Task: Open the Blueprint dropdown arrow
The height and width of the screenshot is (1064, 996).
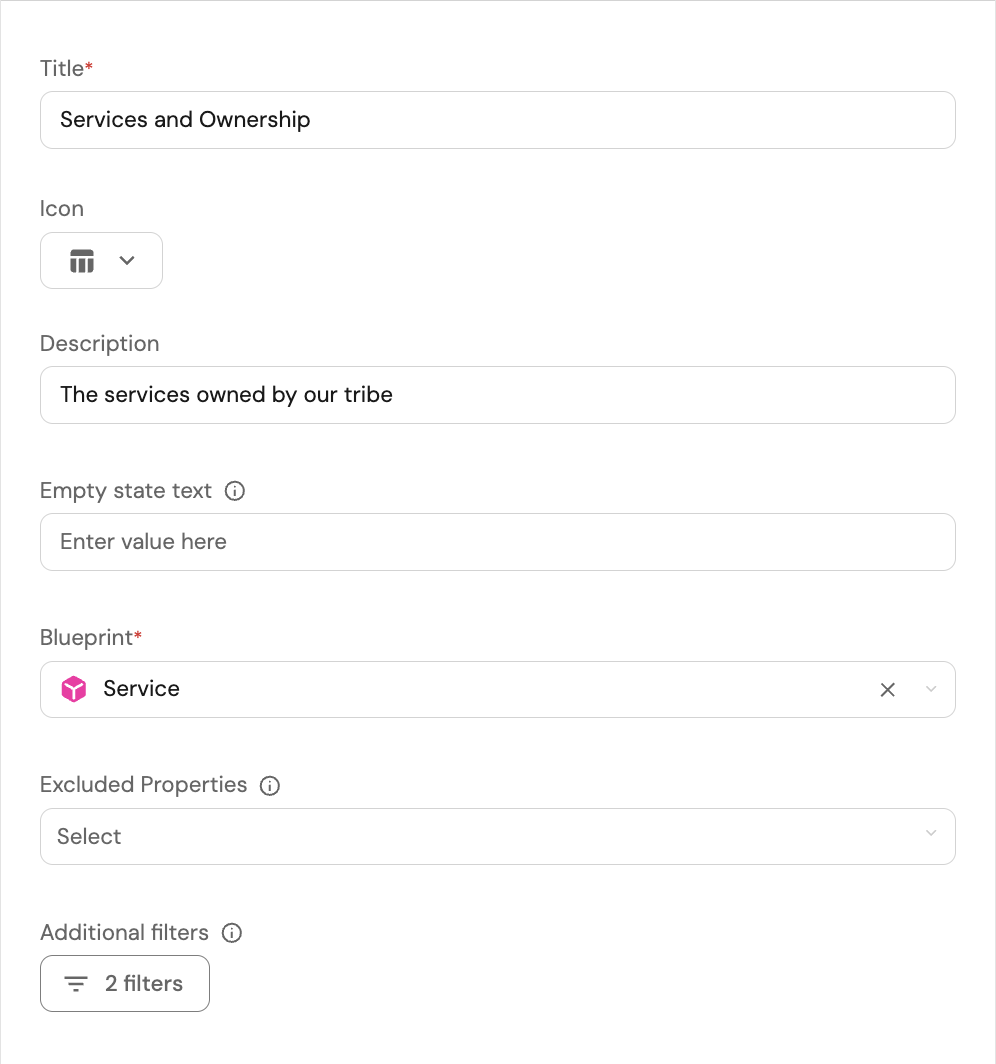Action: pos(931,689)
